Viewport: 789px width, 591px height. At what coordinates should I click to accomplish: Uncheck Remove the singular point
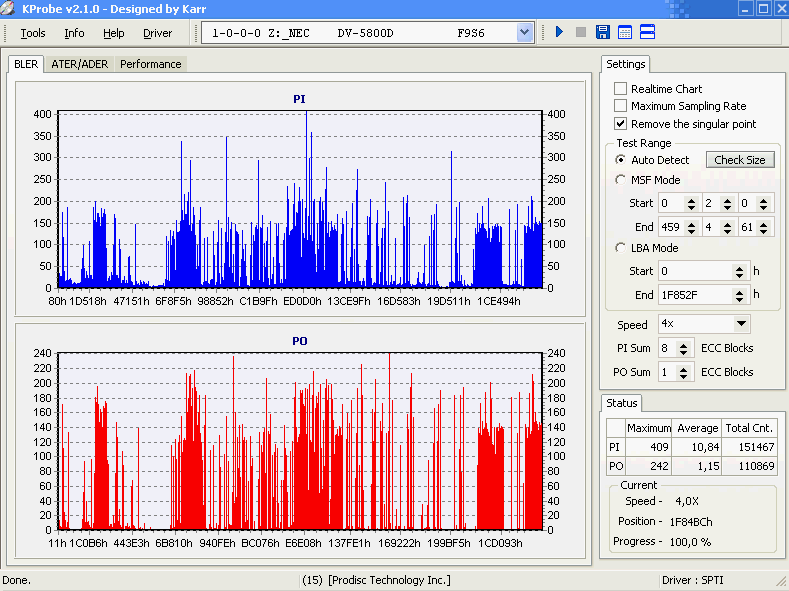pyautogui.click(x=621, y=124)
